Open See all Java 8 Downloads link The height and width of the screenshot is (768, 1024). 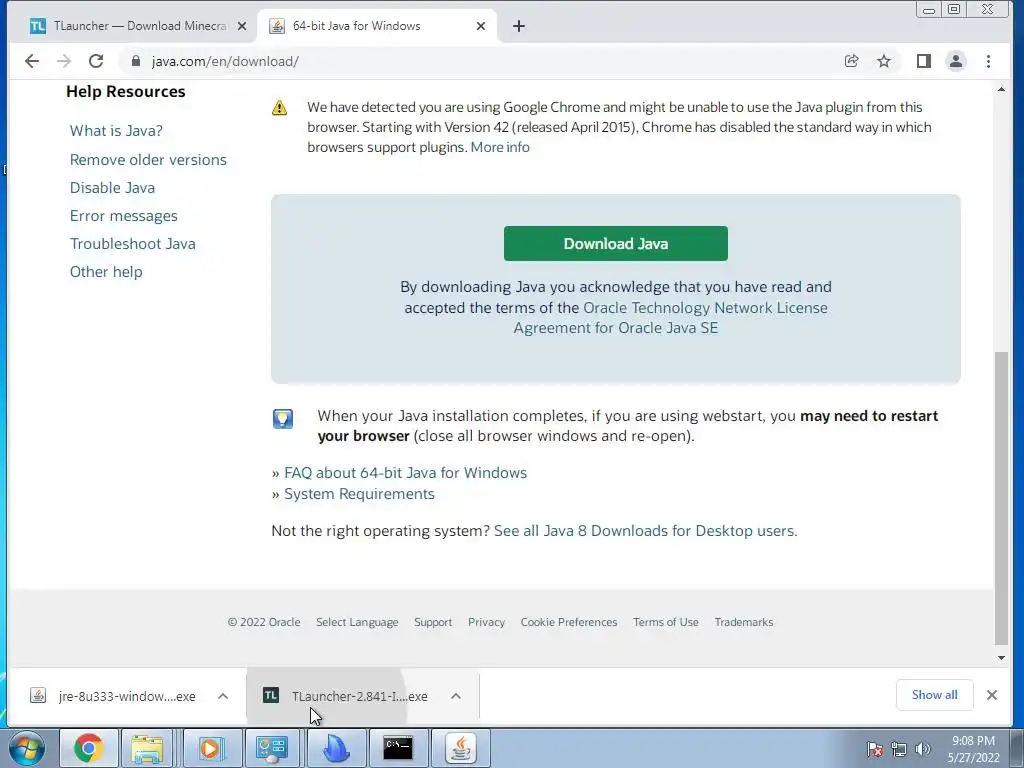645,531
